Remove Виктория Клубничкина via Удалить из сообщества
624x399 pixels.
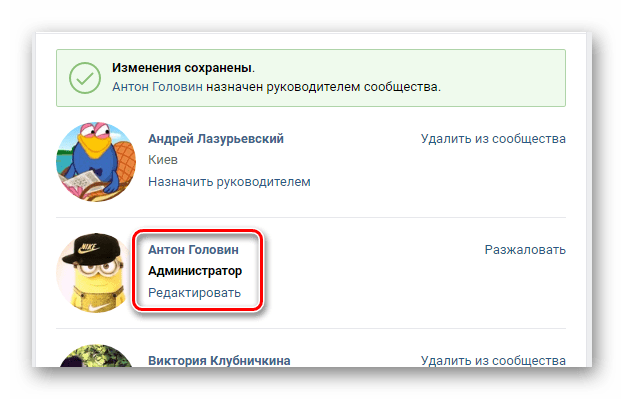pyautogui.click(x=493, y=360)
